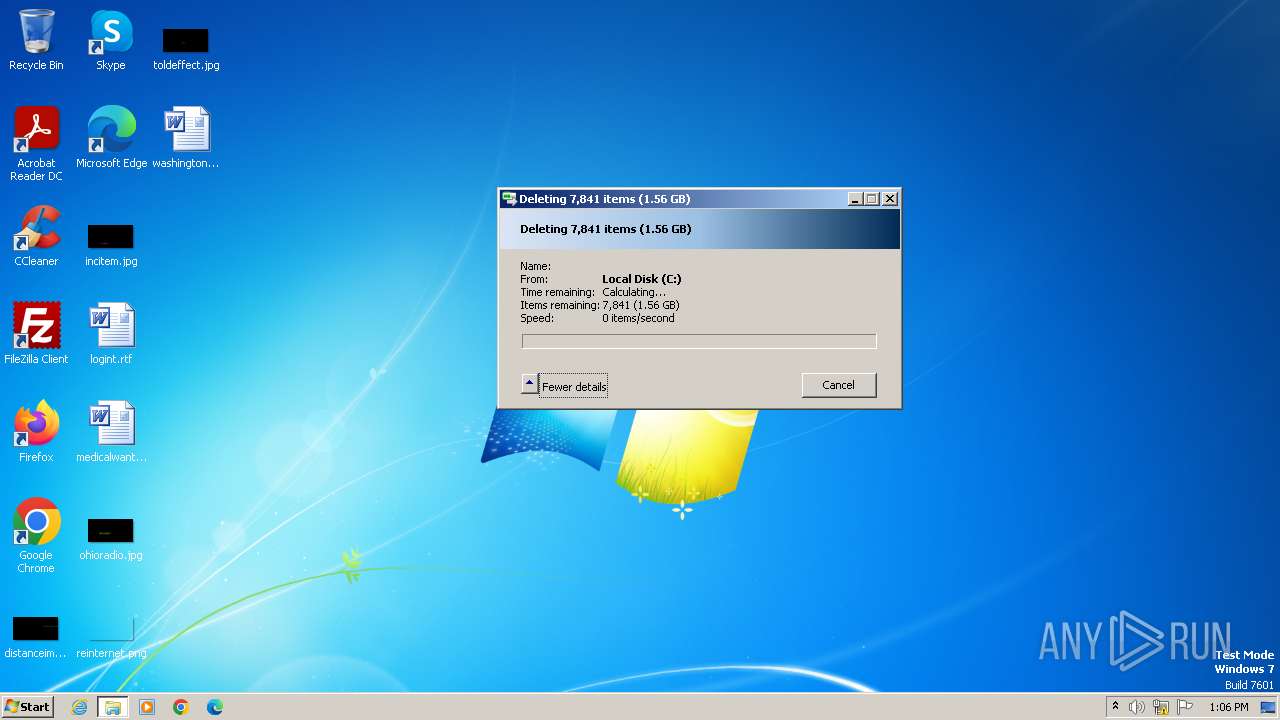Click the 'Deleting 7,841 items' header text

(605, 229)
